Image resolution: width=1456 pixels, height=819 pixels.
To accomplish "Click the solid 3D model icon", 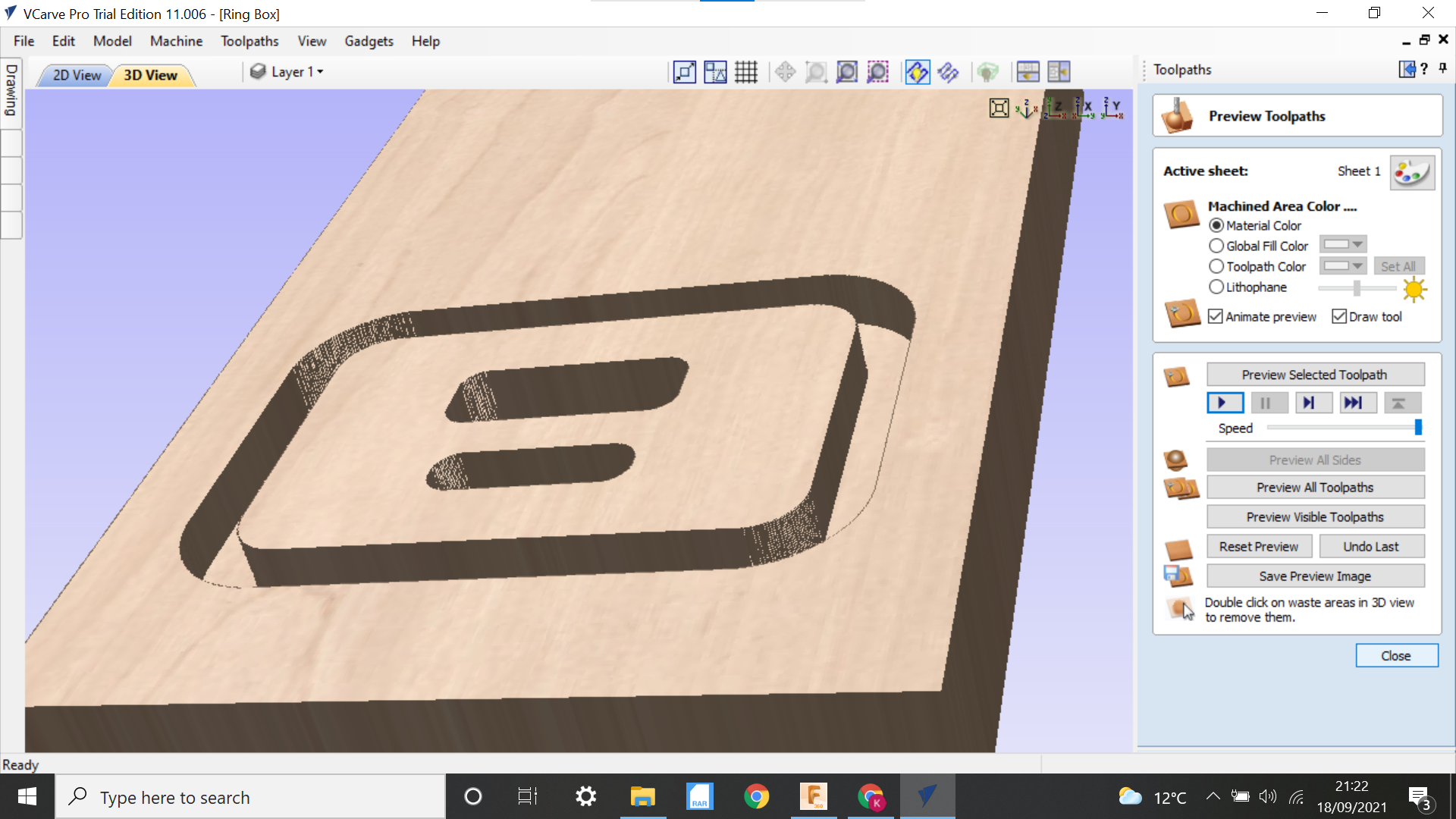I will click(988, 71).
